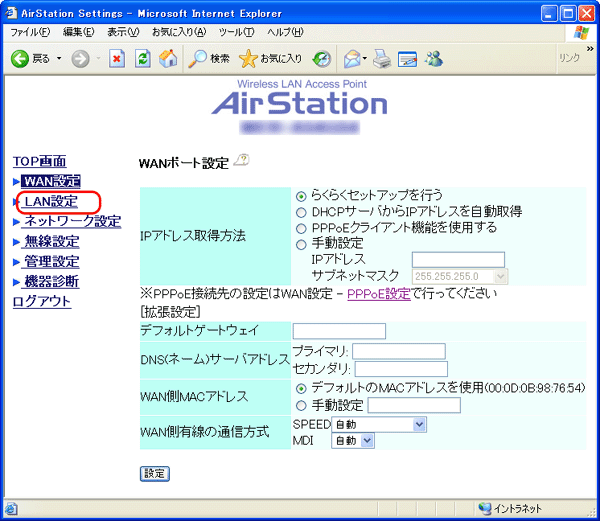Open the ファイル(F) menu

click(x=30, y=32)
